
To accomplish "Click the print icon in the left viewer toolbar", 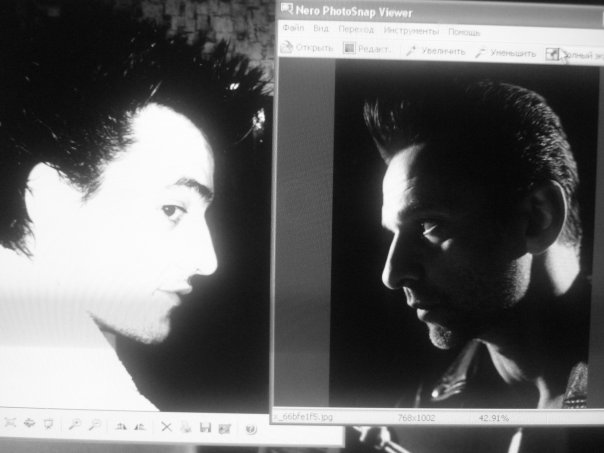I will [x=186, y=427].
